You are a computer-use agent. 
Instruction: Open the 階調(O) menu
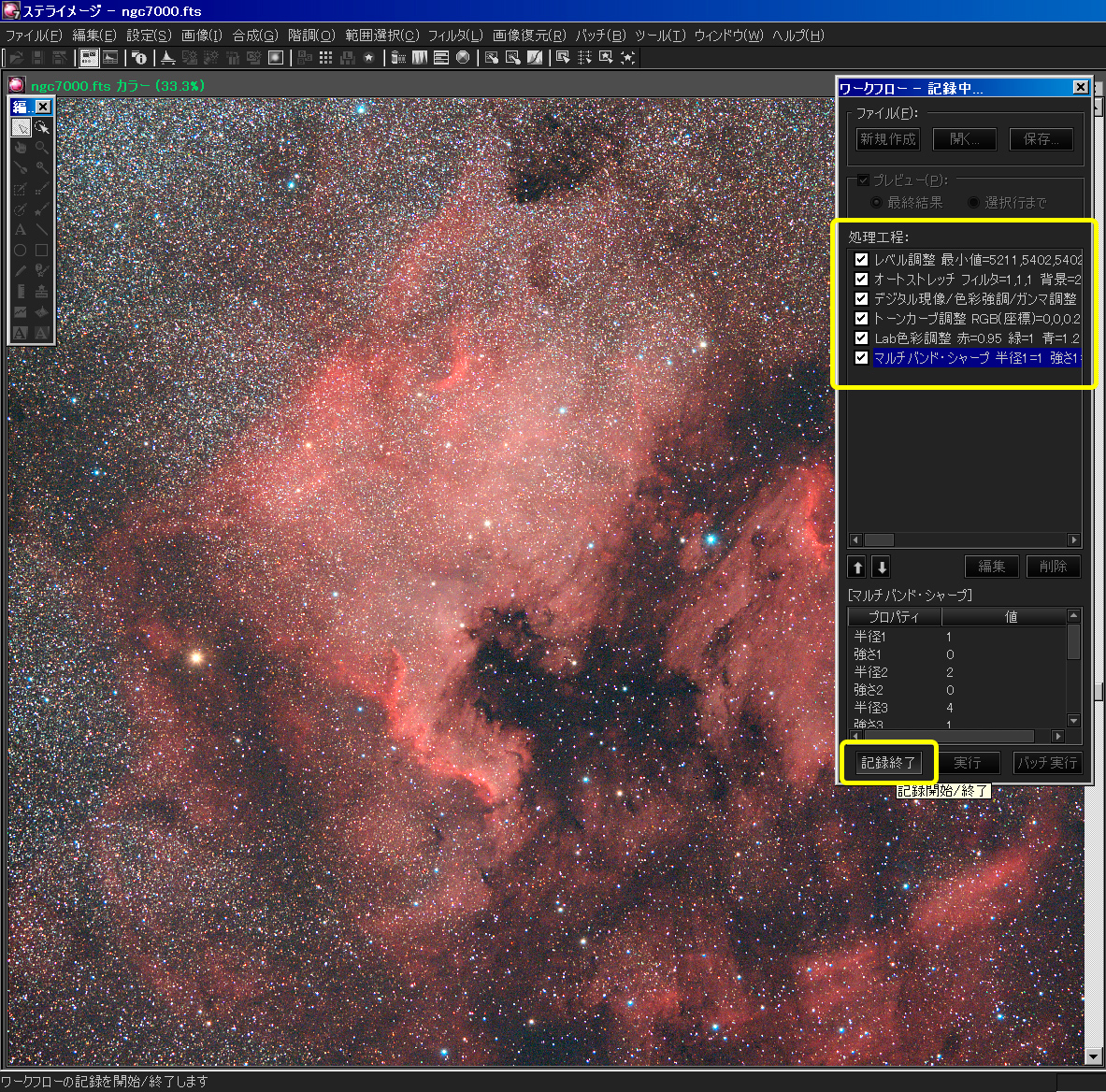311,36
